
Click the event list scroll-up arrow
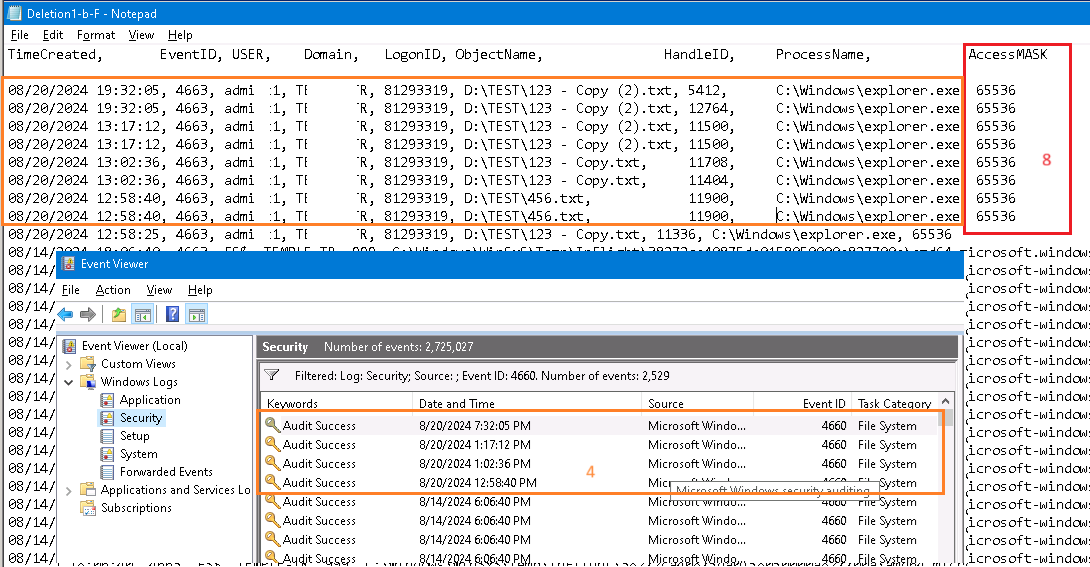tap(945, 401)
